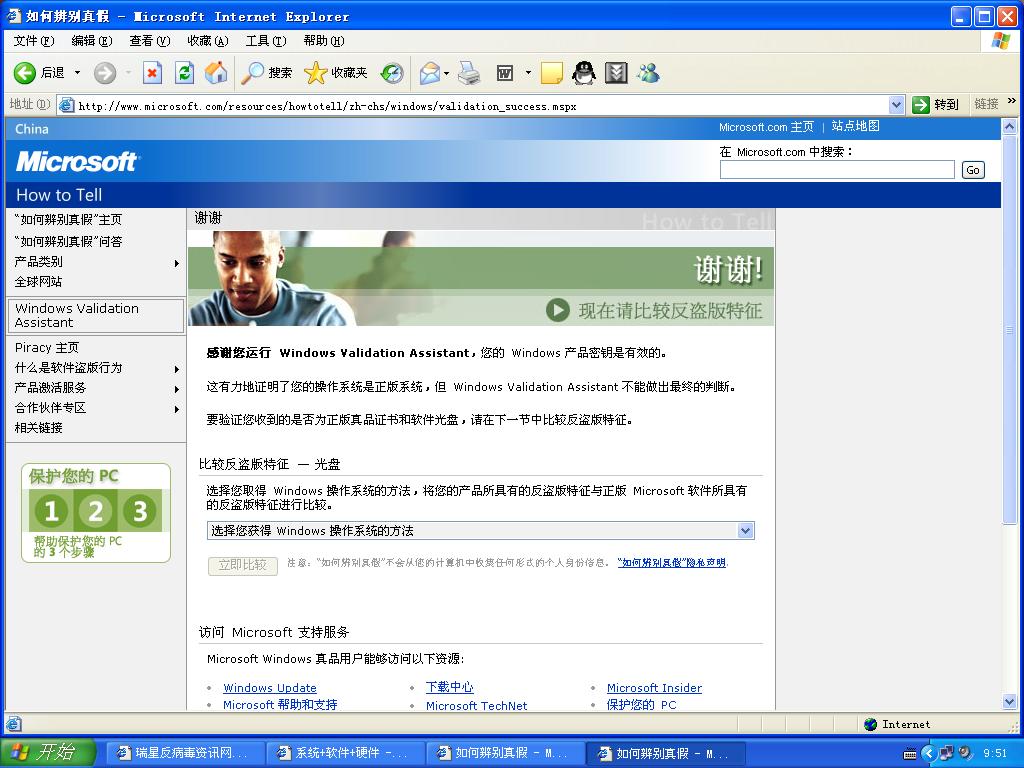1024x768 pixels.
Task: Expand 产品类别 submenu arrow
Action: (x=176, y=263)
